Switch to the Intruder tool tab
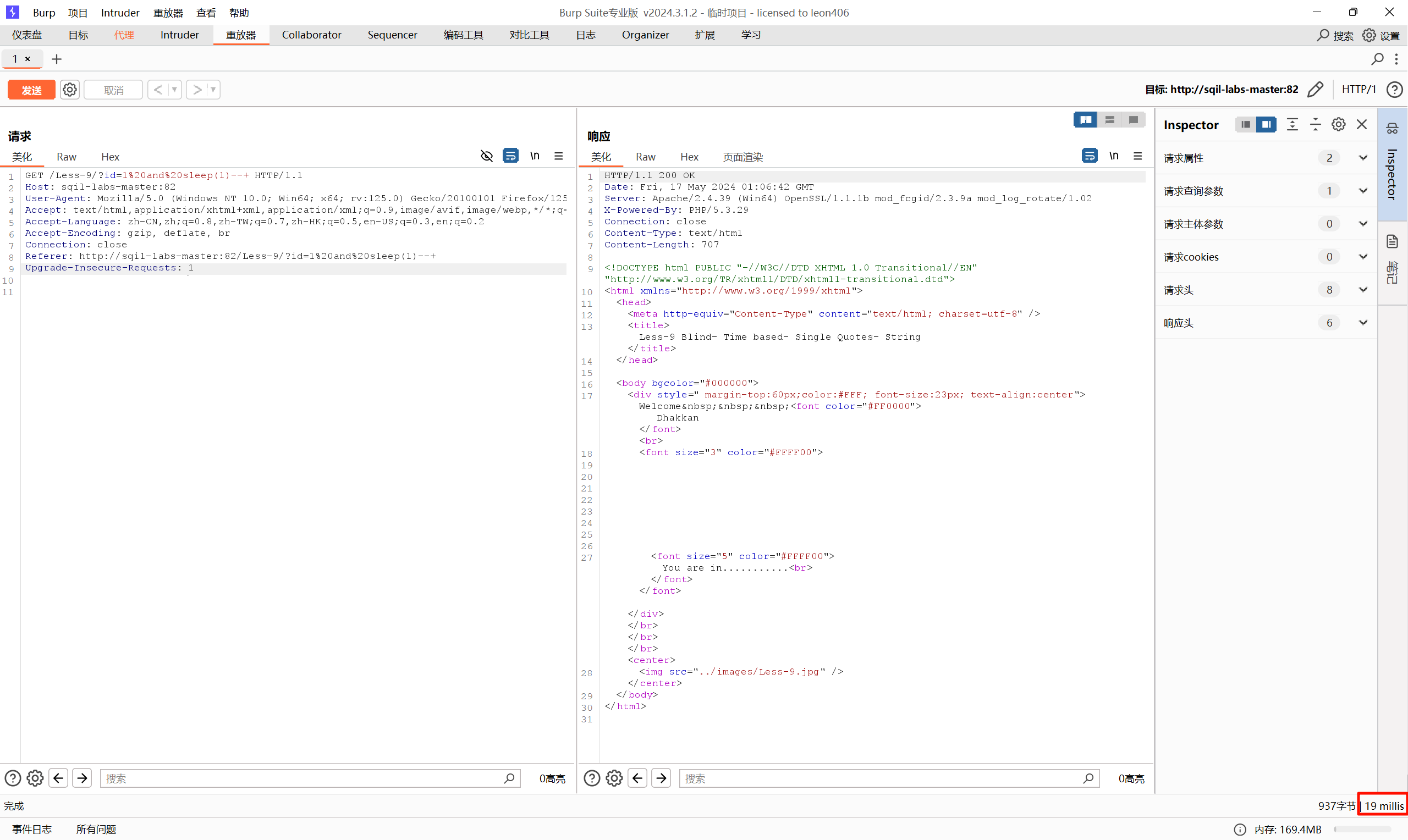The height and width of the screenshot is (840, 1408). [179, 35]
